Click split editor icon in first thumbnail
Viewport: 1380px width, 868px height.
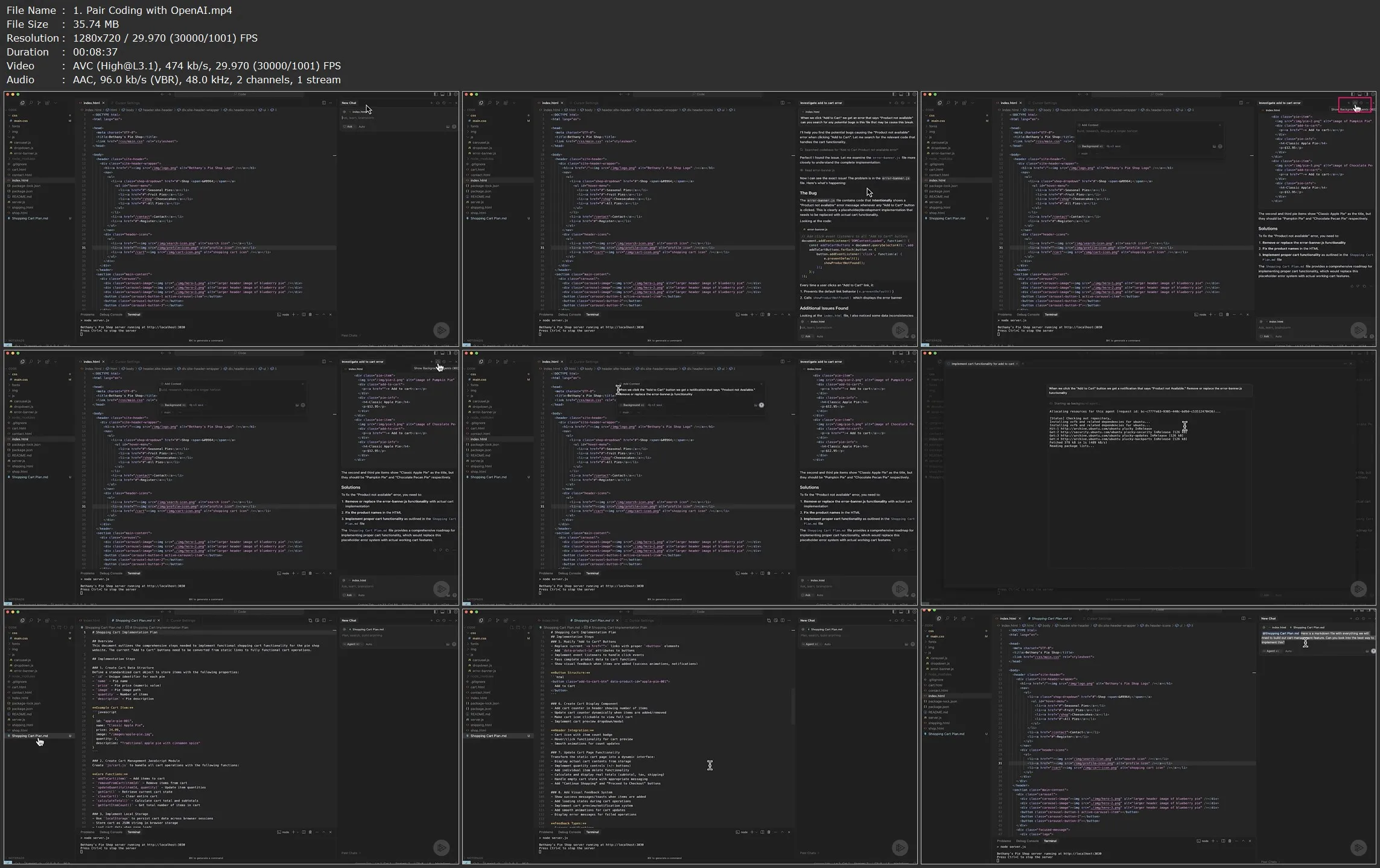click(x=324, y=103)
